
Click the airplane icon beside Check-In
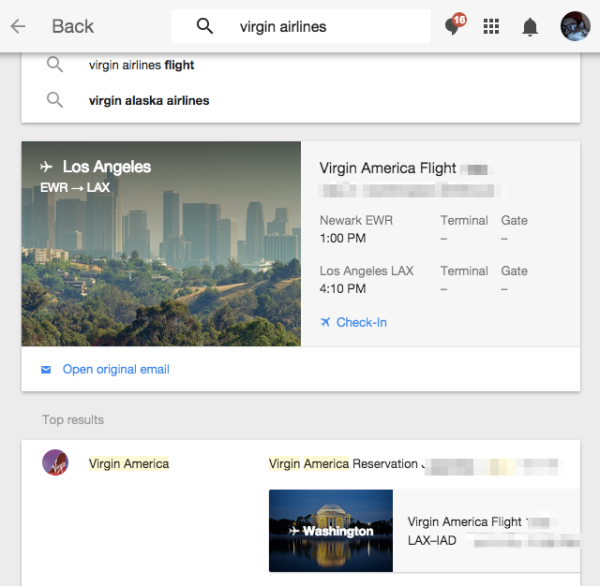(x=325, y=322)
